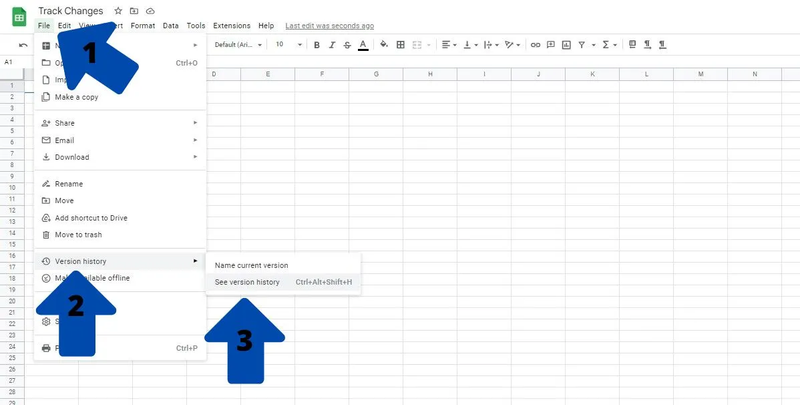The height and width of the screenshot is (405, 800).
Task: Open the Borders tool
Action: coord(401,45)
